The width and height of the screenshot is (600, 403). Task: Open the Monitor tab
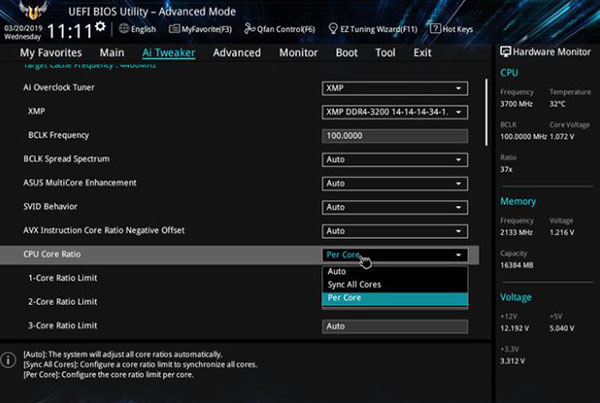tap(298, 53)
